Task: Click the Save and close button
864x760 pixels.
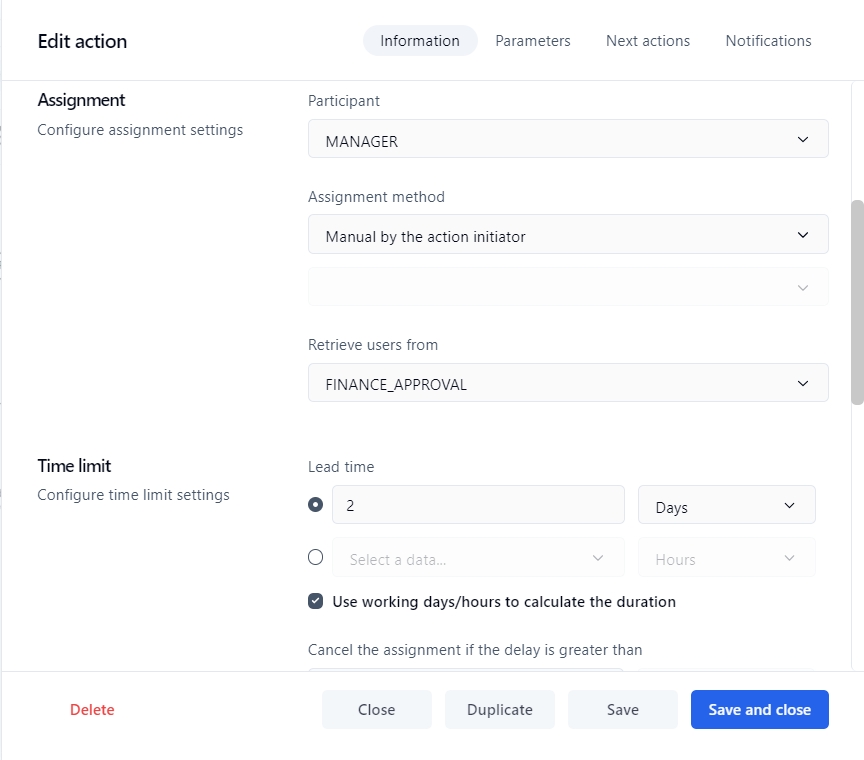Action: point(759,709)
